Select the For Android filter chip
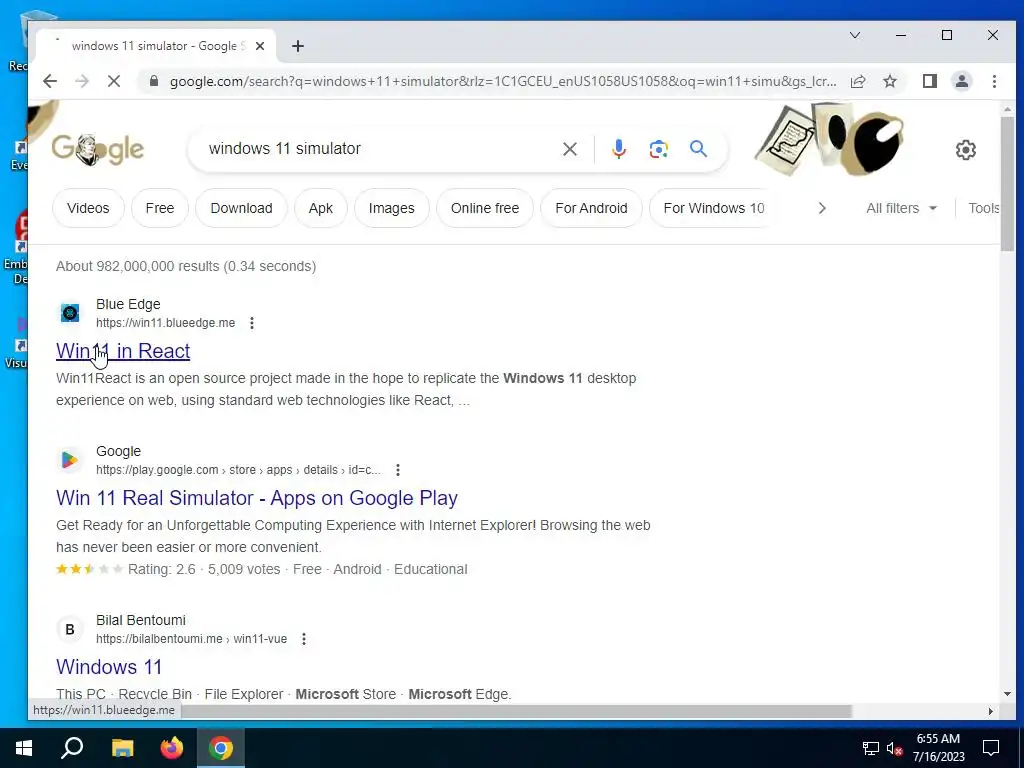1024x768 pixels. pos(591,208)
